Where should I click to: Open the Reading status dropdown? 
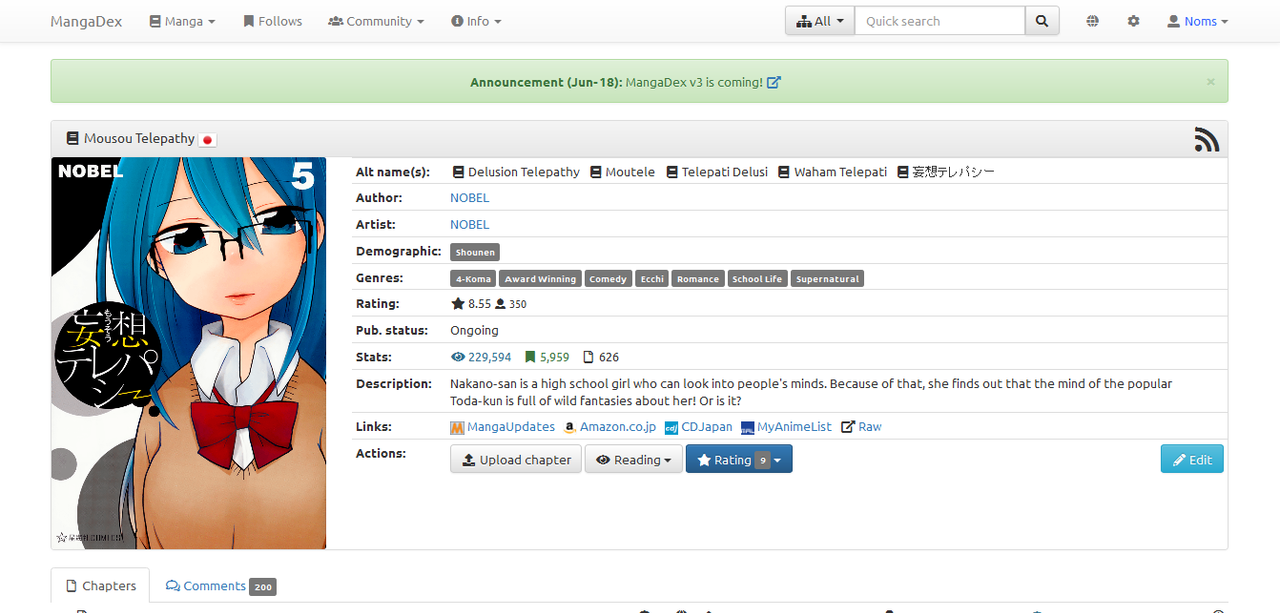[634, 460]
